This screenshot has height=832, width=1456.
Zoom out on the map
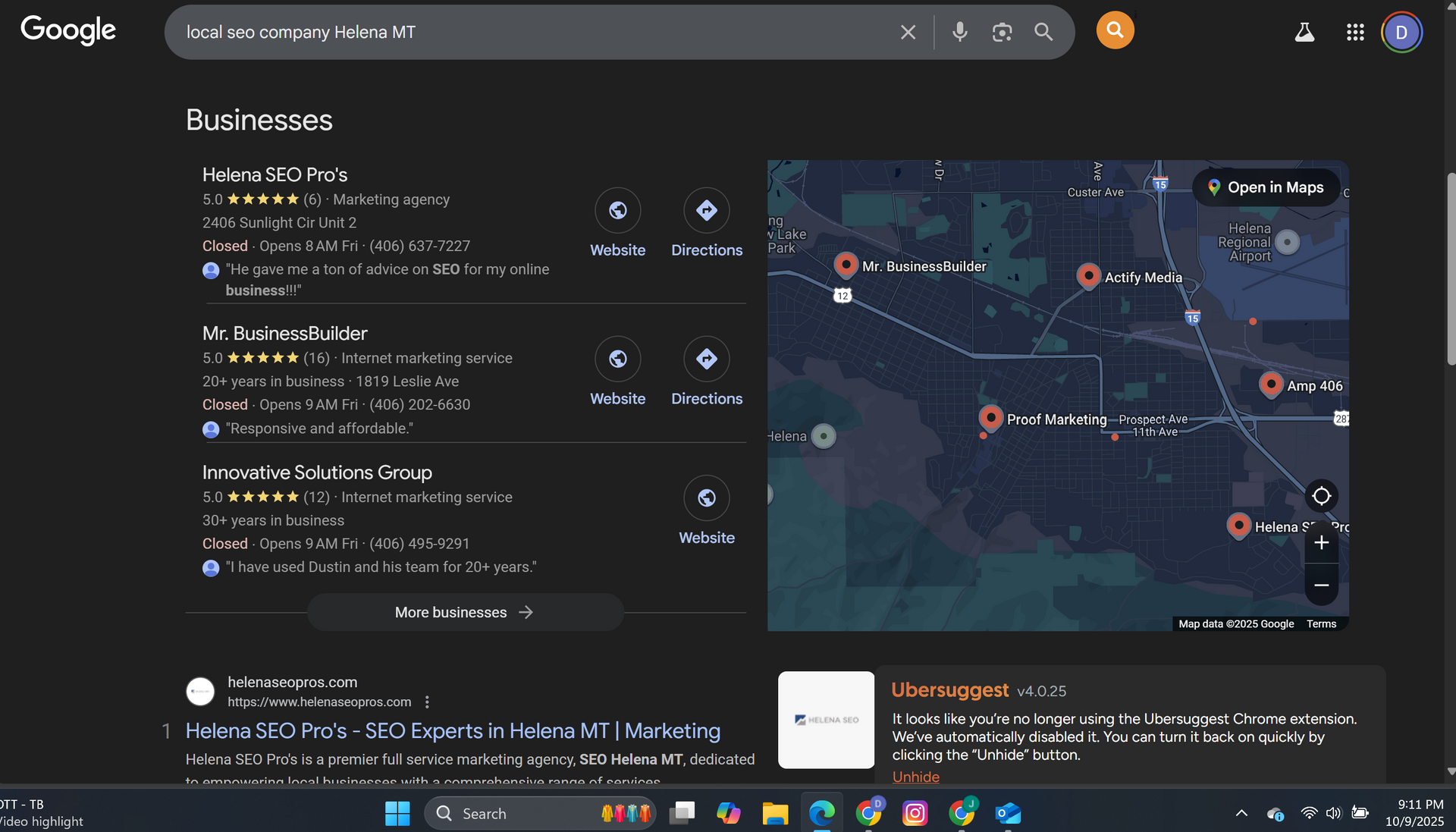(x=1321, y=586)
